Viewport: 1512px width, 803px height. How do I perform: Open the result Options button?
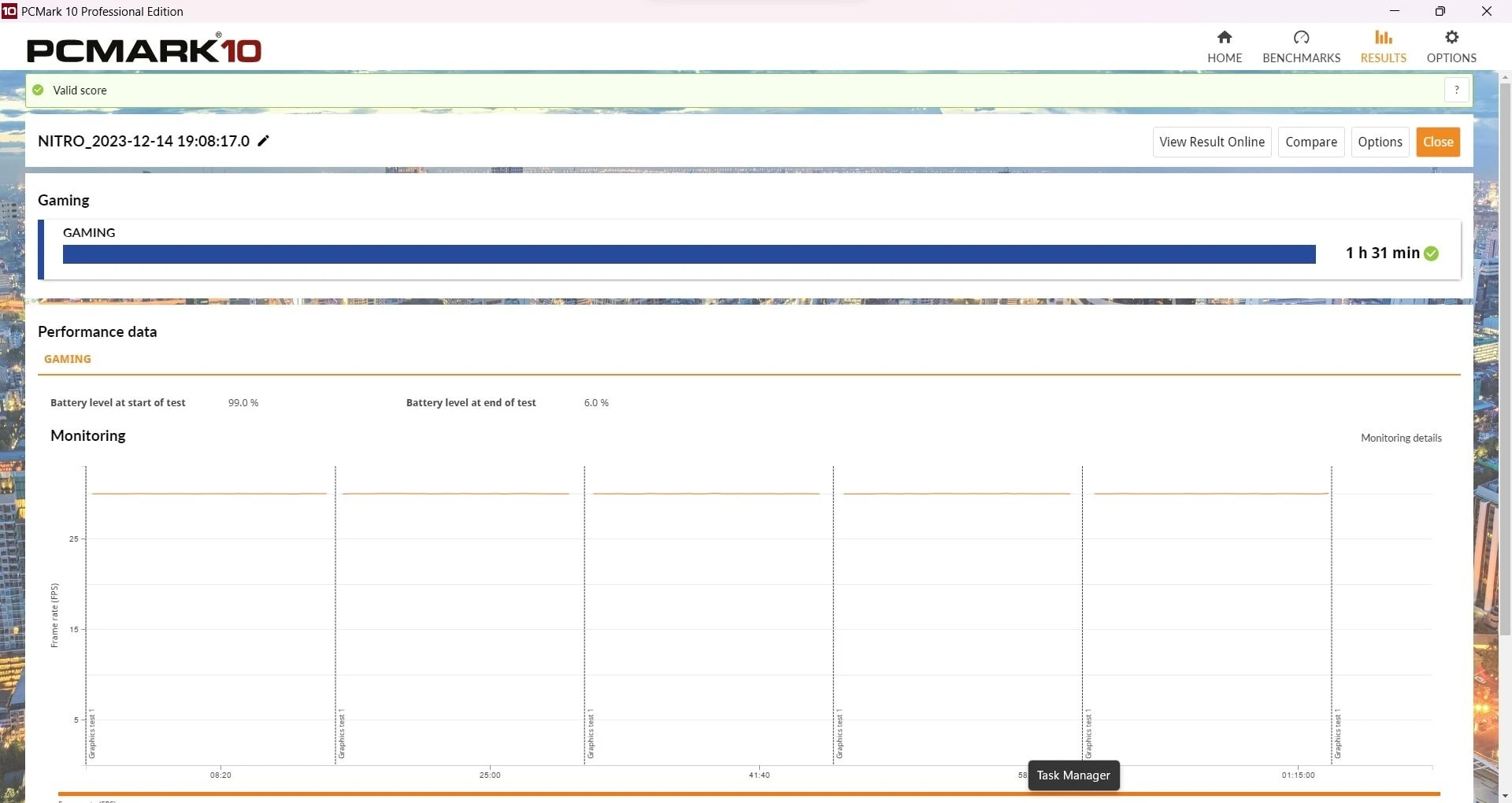[1380, 142]
